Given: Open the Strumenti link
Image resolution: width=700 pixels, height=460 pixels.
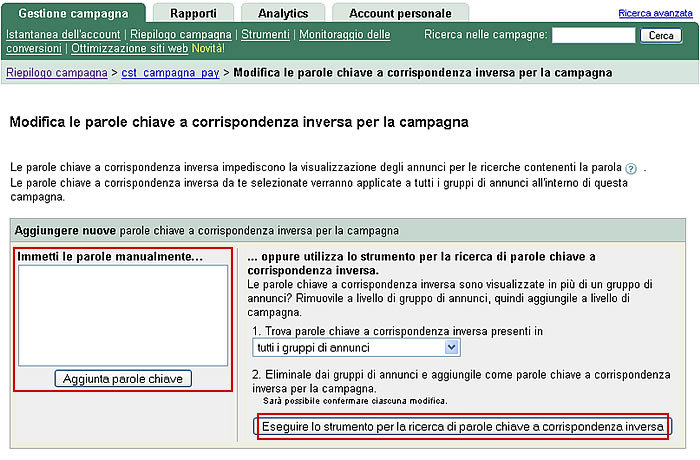Looking at the screenshot, I should click(266, 34).
